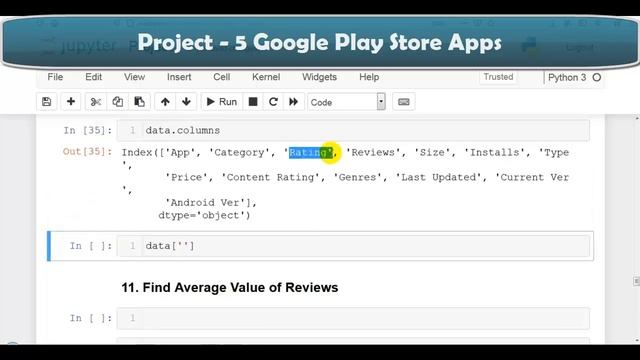Click the In [35] prompt label

click(87, 131)
